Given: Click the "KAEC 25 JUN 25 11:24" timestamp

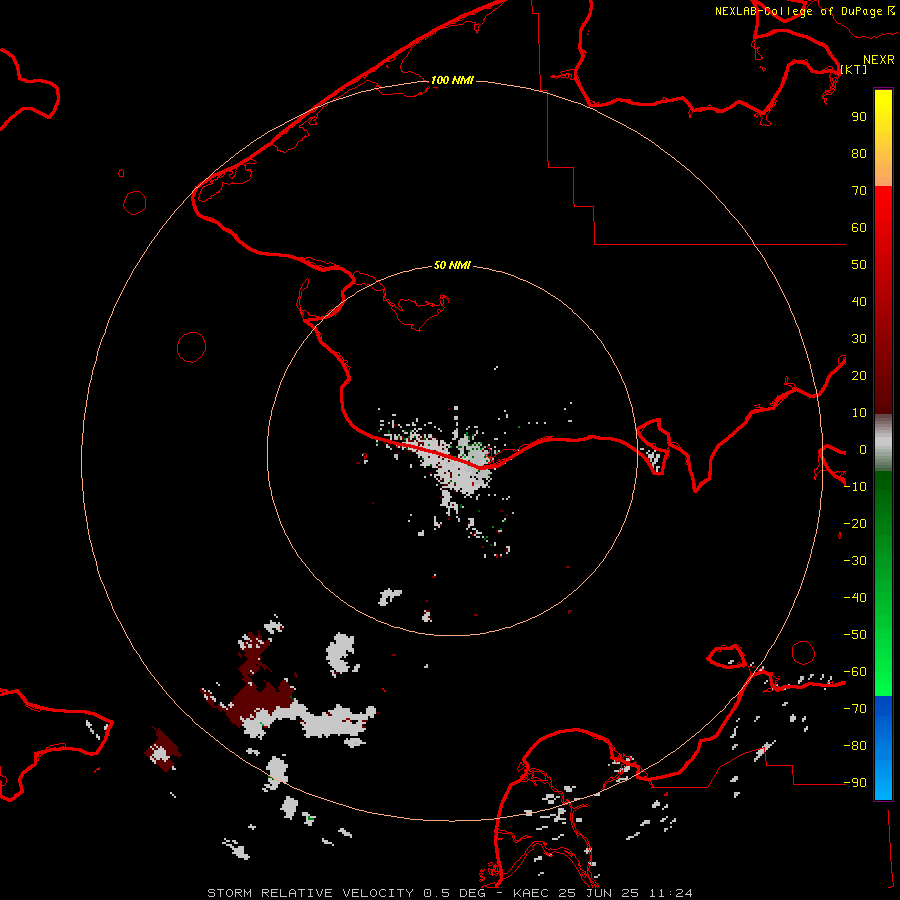Looking at the screenshot, I should point(603,893).
